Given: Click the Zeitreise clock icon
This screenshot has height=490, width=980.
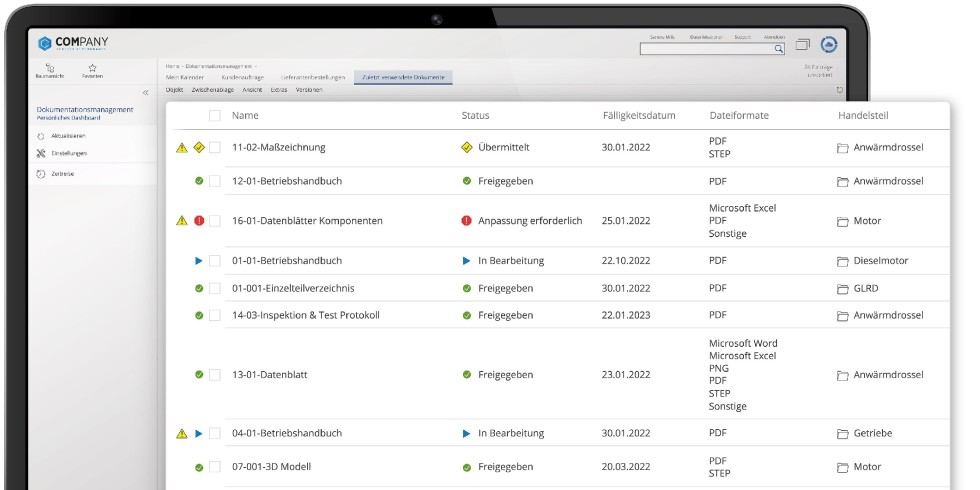Looking at the screenshot, I should coord(41,174).
